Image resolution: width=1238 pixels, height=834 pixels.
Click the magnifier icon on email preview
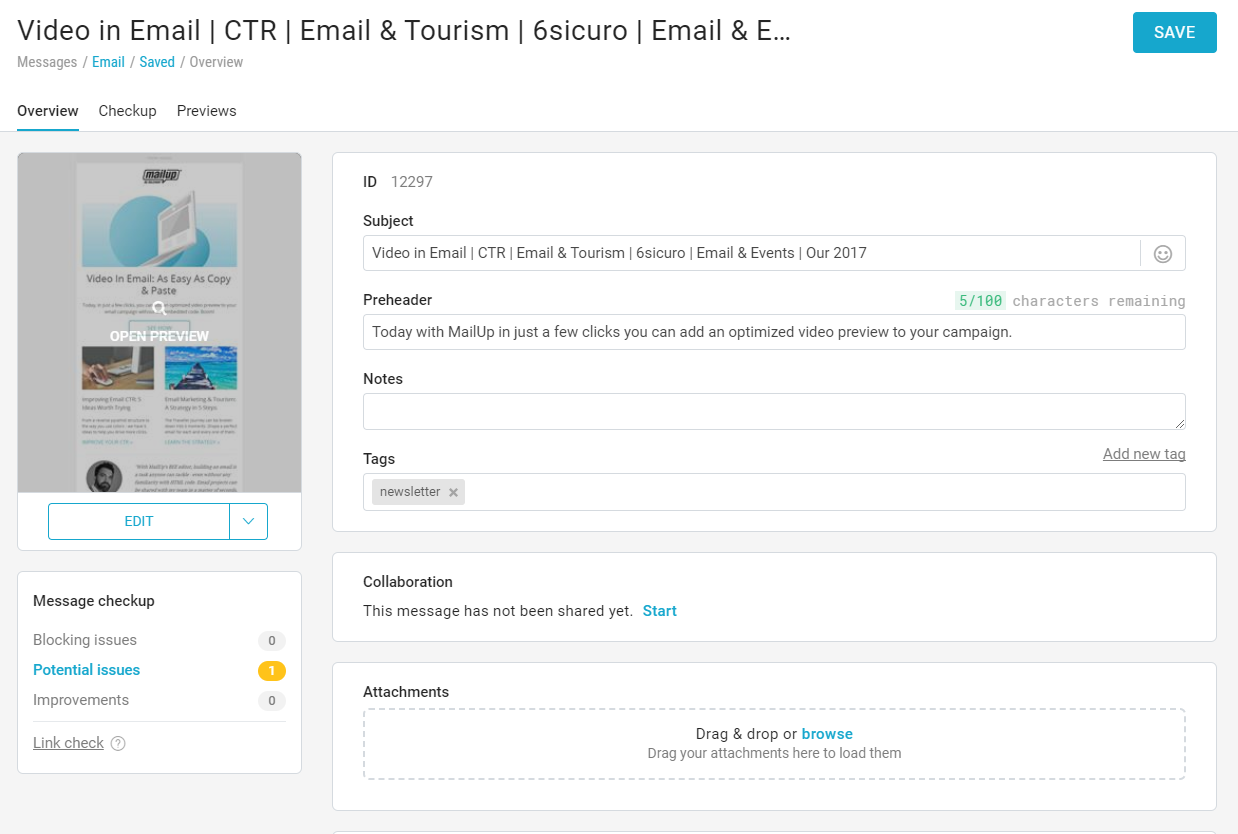click(159, 308)
